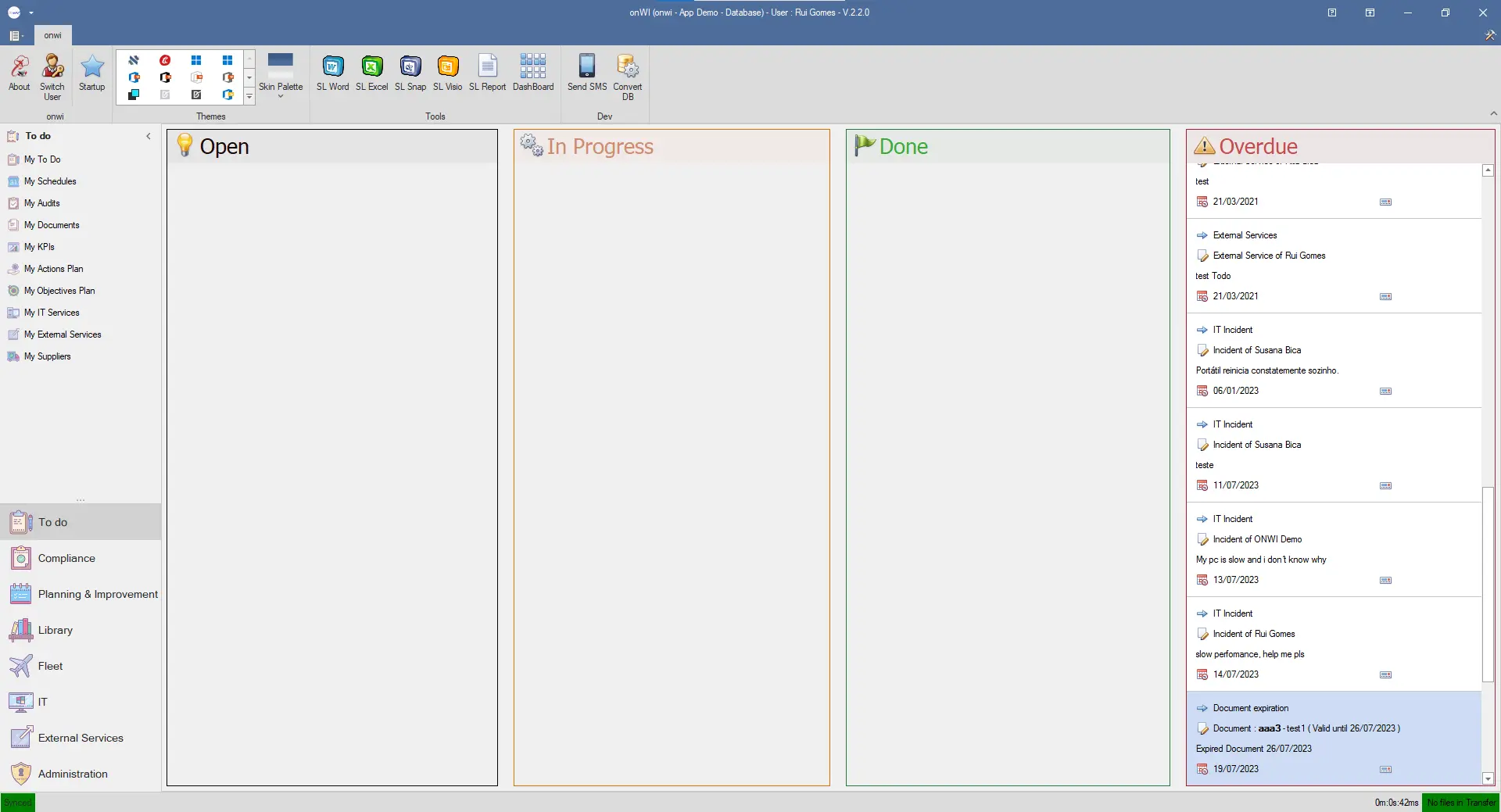Viewport: 1501px width, 812px height.
Task: Open My Documents
Action: (52, 225)
